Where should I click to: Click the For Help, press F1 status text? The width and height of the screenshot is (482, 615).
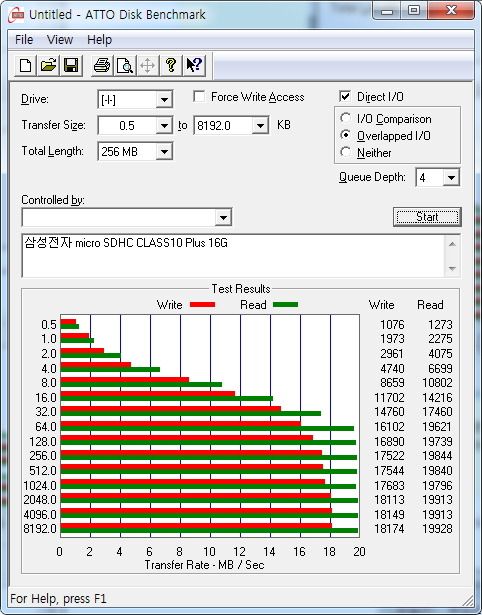click(58, 599)
